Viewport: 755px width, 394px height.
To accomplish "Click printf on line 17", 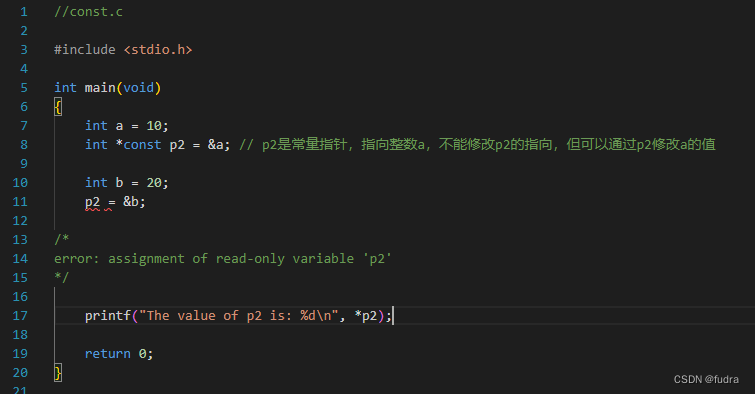I will [x=108, y=315].
